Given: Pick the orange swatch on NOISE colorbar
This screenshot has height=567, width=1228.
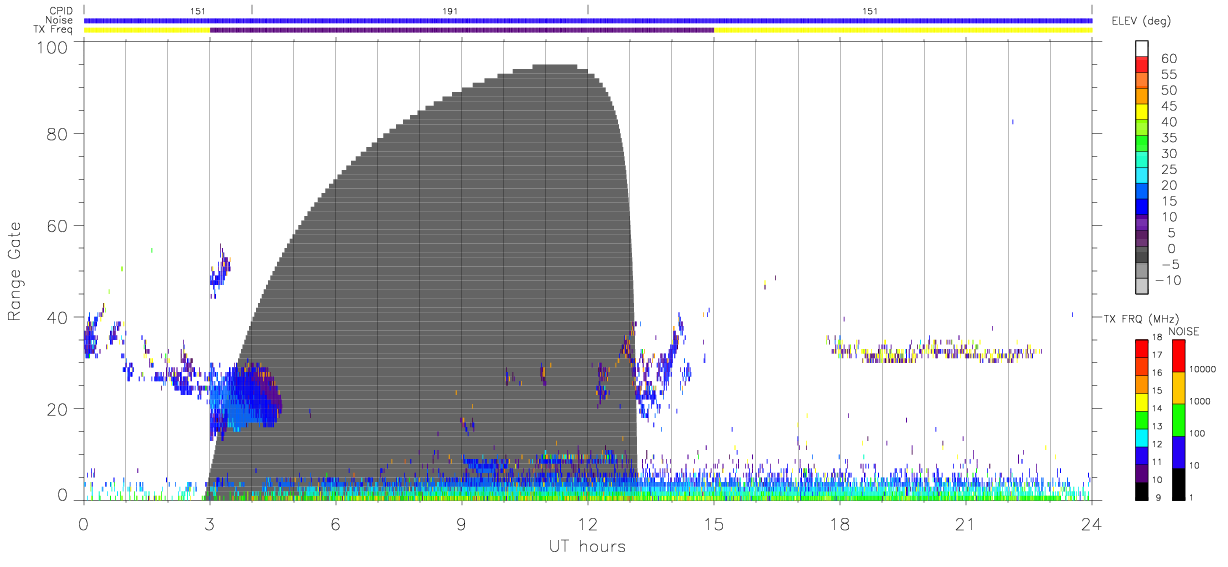Looking at the screenshot, I should [1178, 387].
